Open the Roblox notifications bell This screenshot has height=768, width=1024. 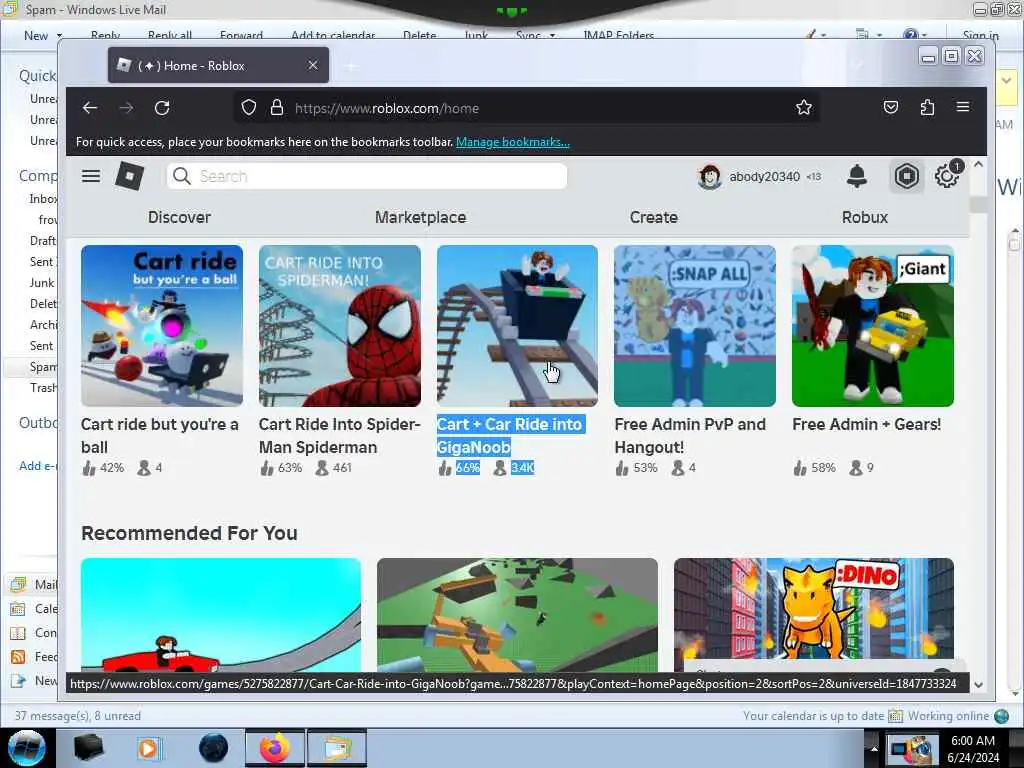tap(857, 176)
